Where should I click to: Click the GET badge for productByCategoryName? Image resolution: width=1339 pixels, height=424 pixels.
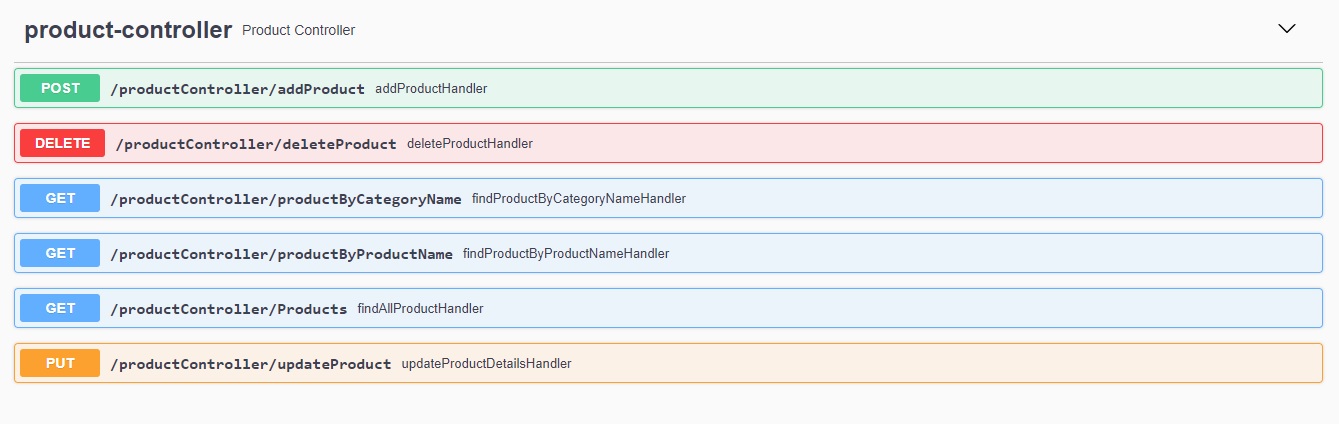tap(60, 198)
